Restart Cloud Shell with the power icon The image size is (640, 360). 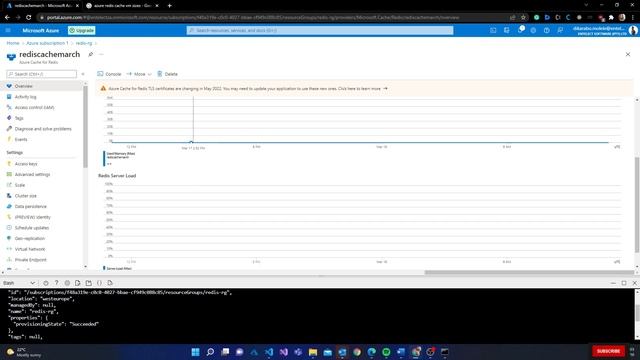pyautogui.click(x=46, y=283)
